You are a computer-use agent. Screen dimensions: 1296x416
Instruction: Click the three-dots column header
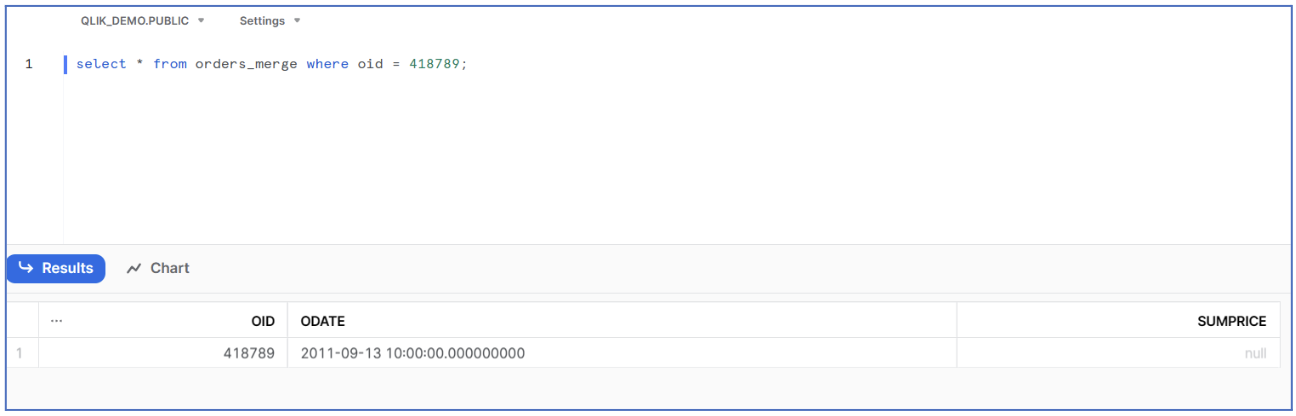coord(56,321)
